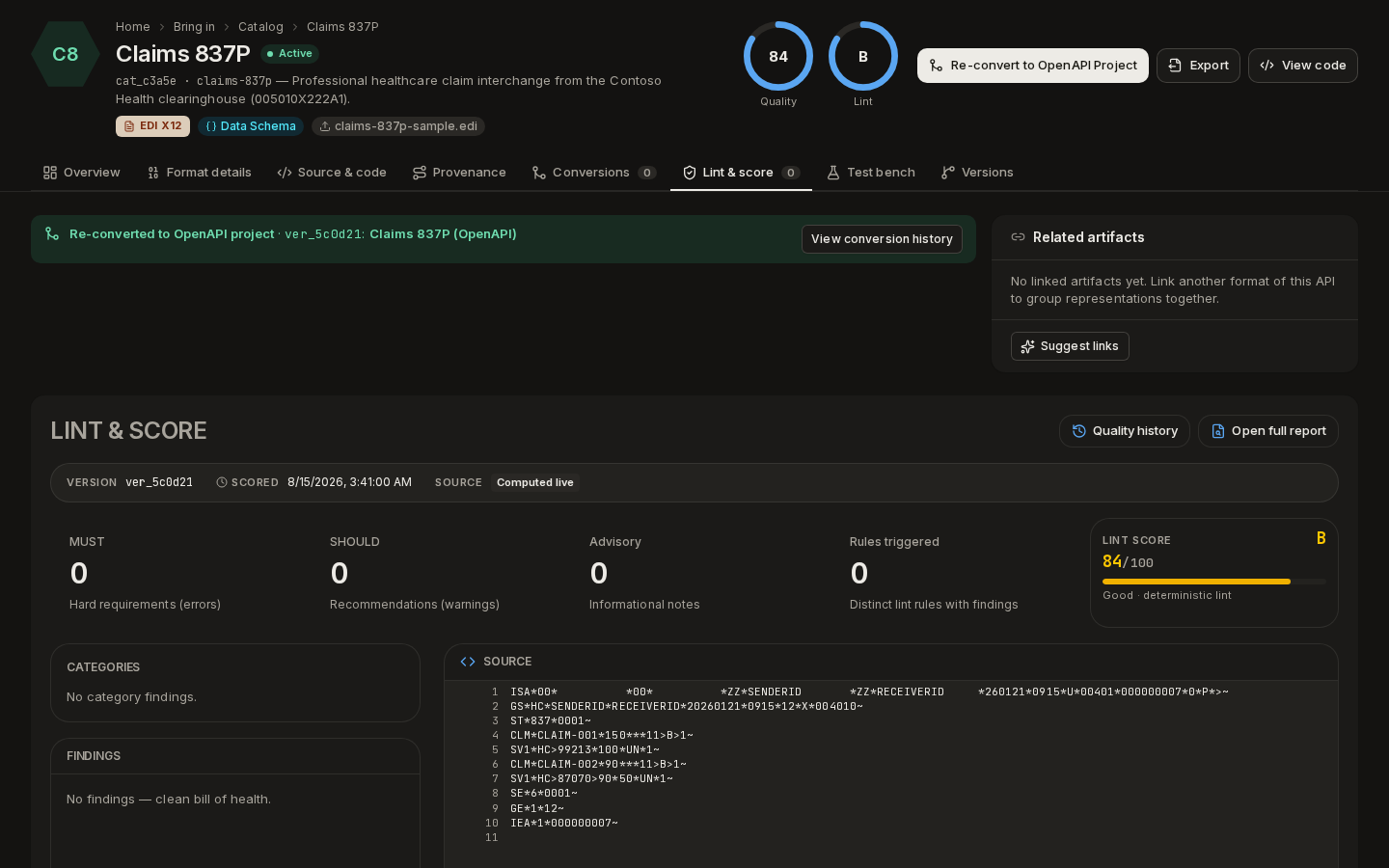Viewport: 1389px width, 868px height.
Task: Click the claims-837p-sample.edi file chip
Action: pos(398,126)
